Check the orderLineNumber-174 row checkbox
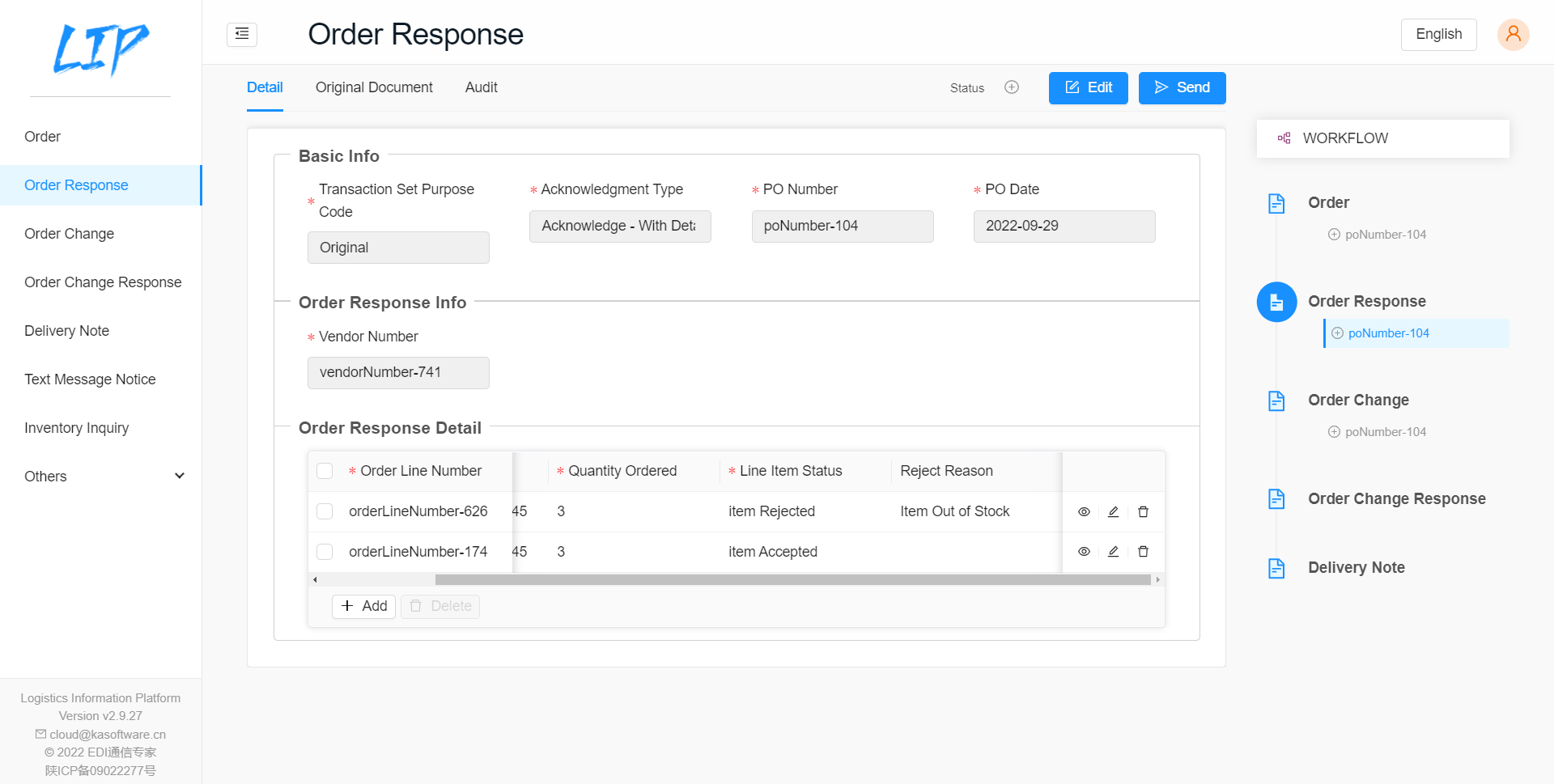Image resolution: width=1554 pixels, height=784 pixels. (x=325, y=552)
